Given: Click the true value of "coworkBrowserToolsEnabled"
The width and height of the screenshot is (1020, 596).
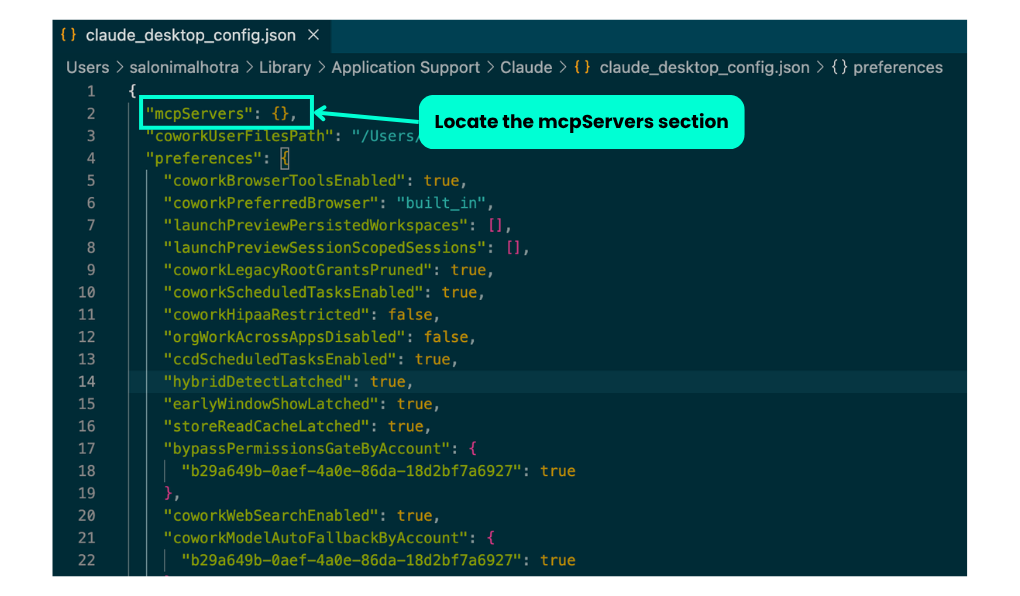Looking at the screenshot, I should pyautogui.click(x=441, y=181).
